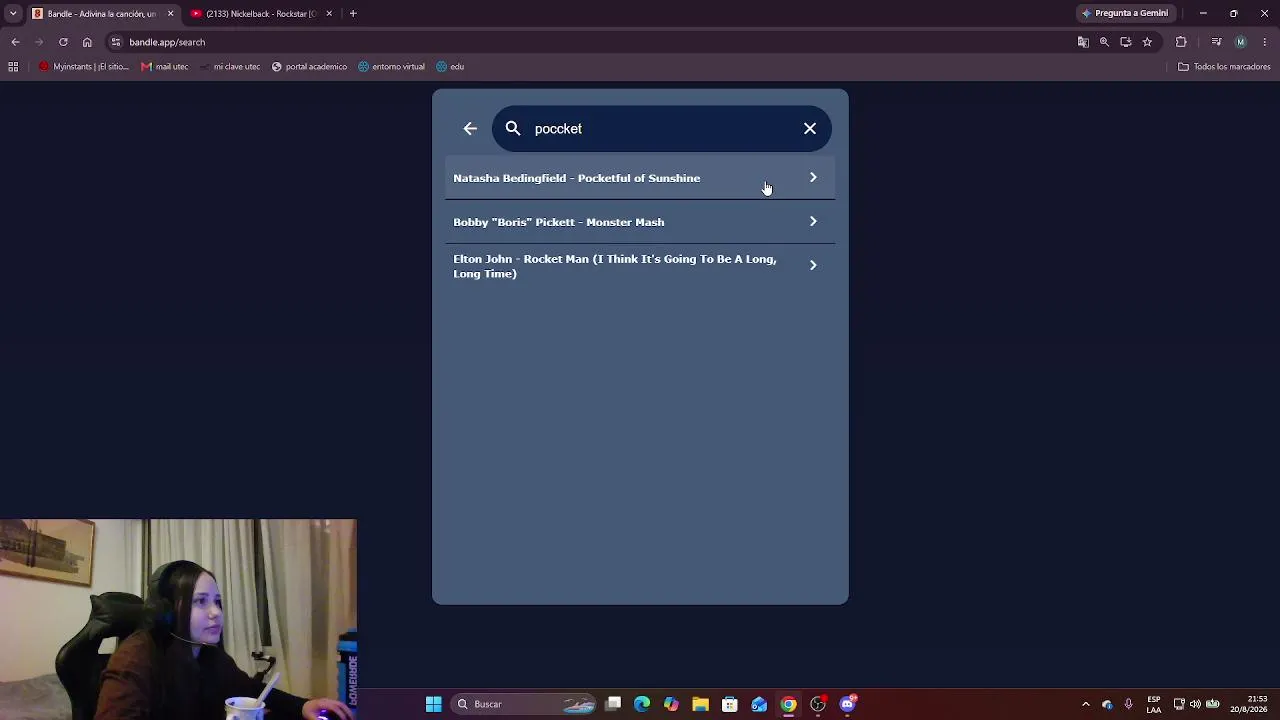Click the microphone icon in system tray
The height and width of the screenshot is (720, 1280).
coord(1128,704)
